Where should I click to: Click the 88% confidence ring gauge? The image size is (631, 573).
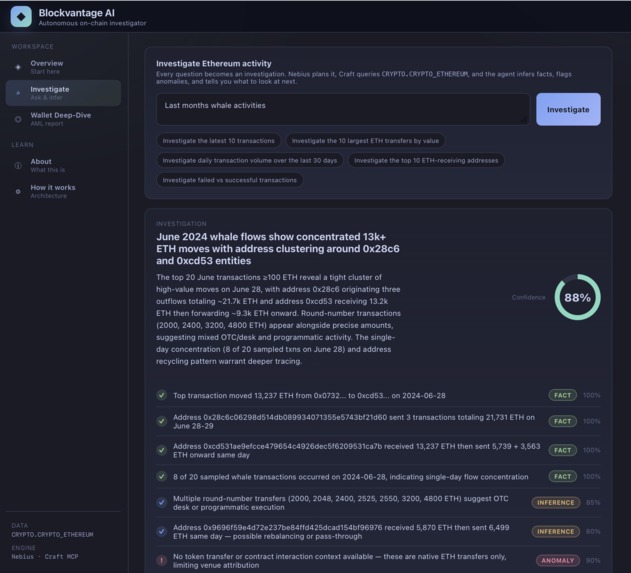pyautogui.click(x=577, y=297)
